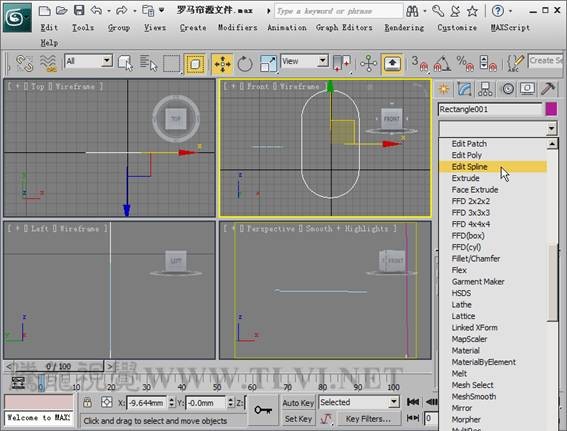Open the Create command panel tab
This screenshot has height=431, width=567.
point(444,89)
